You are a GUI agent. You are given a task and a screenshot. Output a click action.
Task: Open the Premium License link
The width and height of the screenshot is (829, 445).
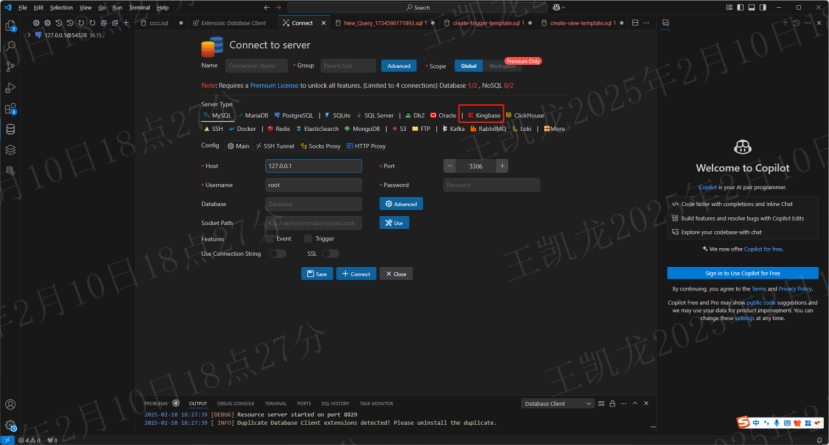274,85
